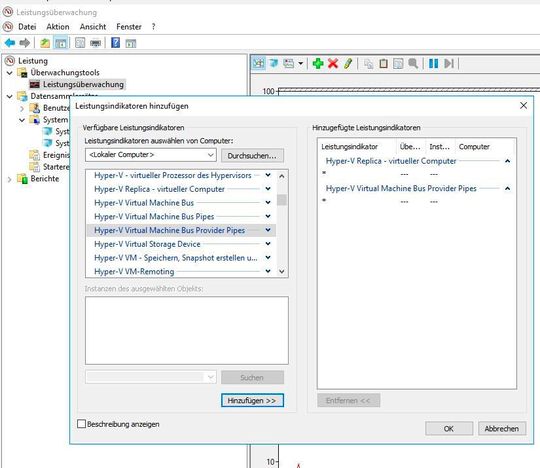This screenshot has height=468, width=540.
Task: Add counter with the green plus icon
Action: [318, 63]
